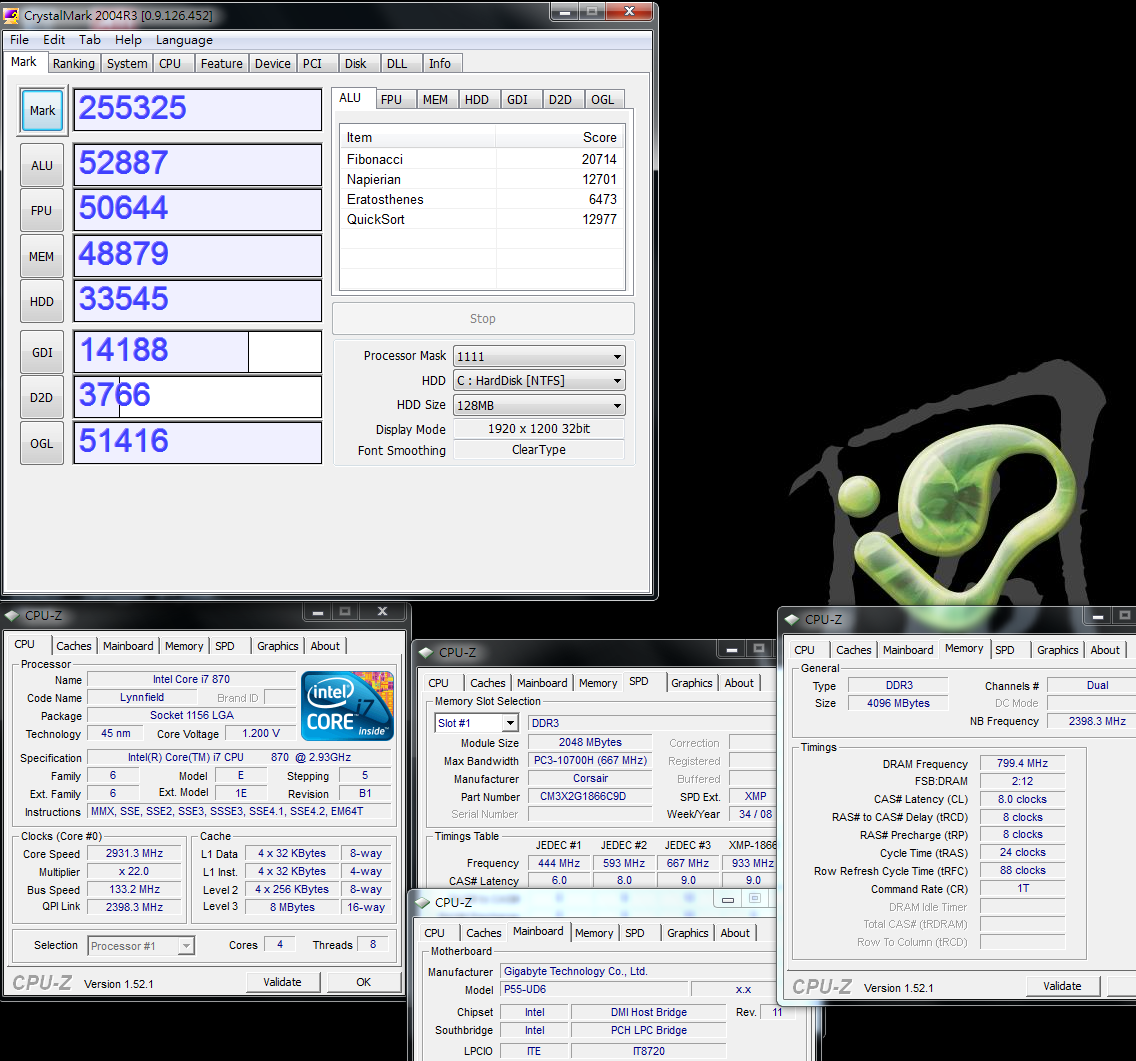Click the CrystalMark title bar icon
The image size is (1136, 1061).
point(12,15)
